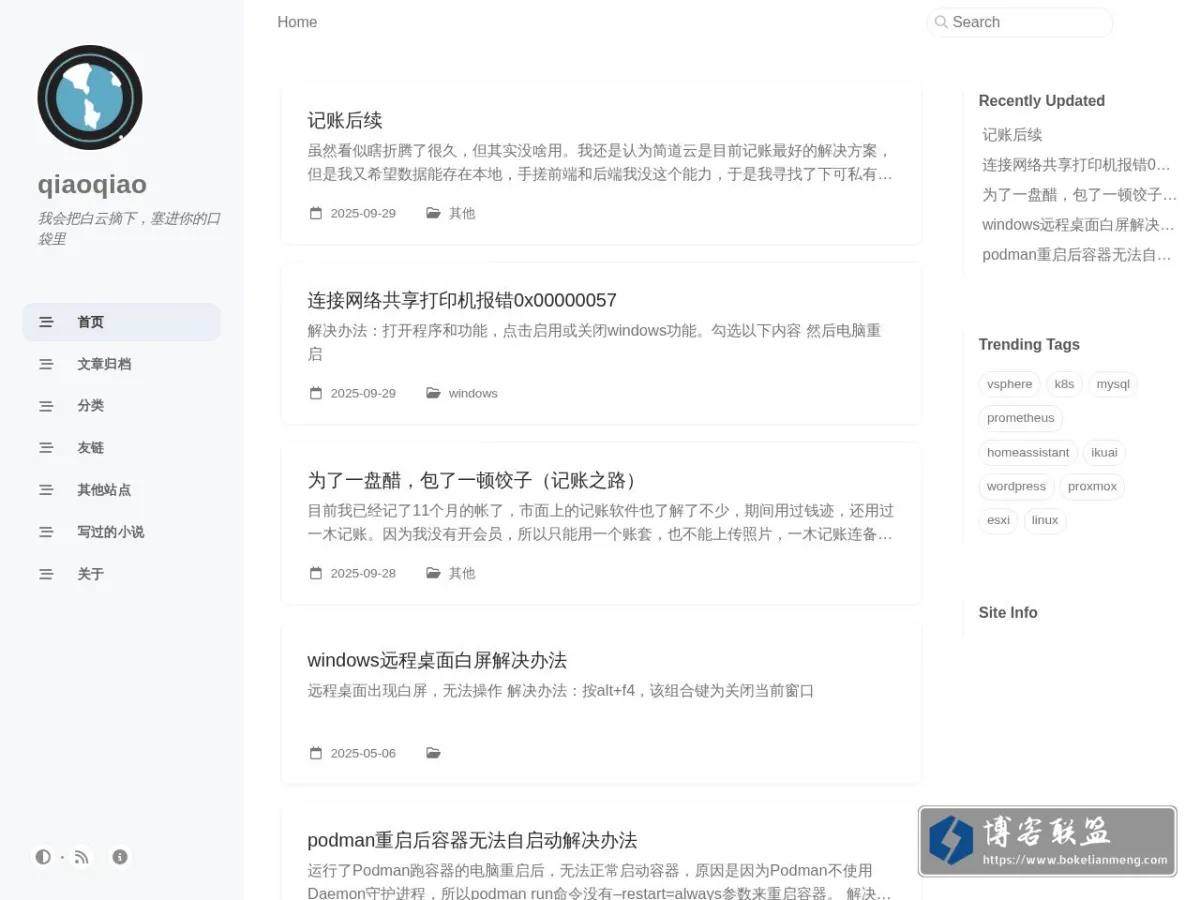Select the esxi tag
Image resolution: width=1200 pixels, height=900 pixels.
[x=998, y=520]
